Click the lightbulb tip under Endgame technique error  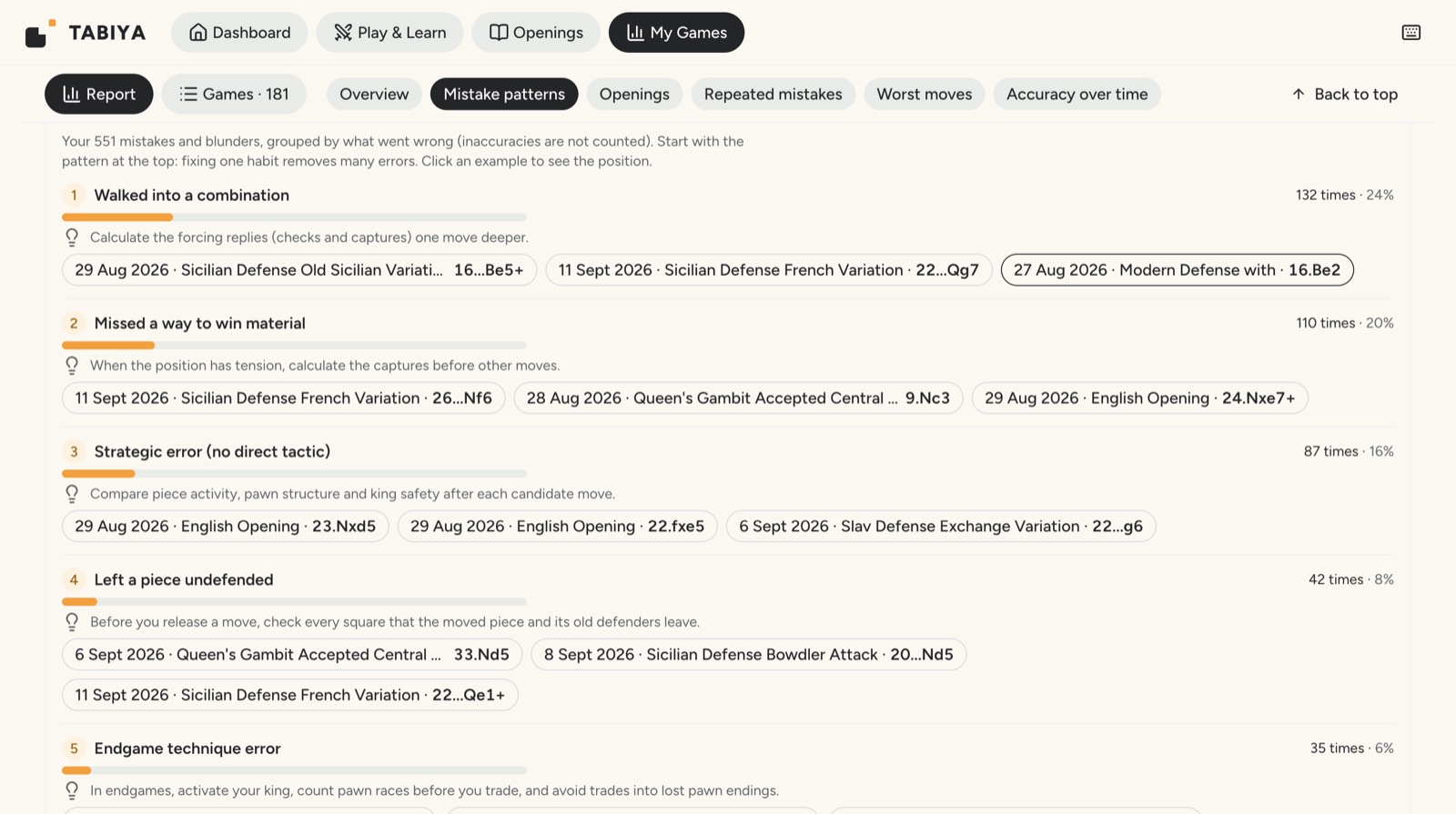(x=72, y=790)
